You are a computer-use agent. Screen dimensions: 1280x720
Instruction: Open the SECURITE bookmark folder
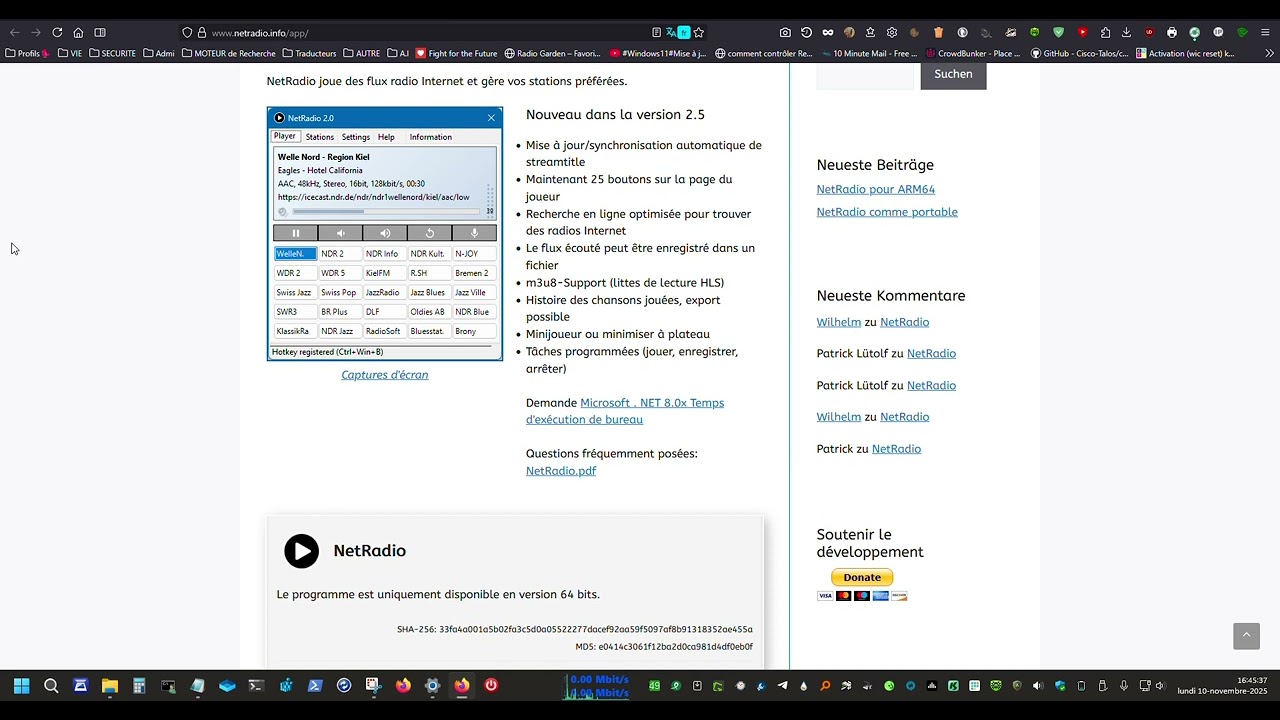click(x=112, y=53)
